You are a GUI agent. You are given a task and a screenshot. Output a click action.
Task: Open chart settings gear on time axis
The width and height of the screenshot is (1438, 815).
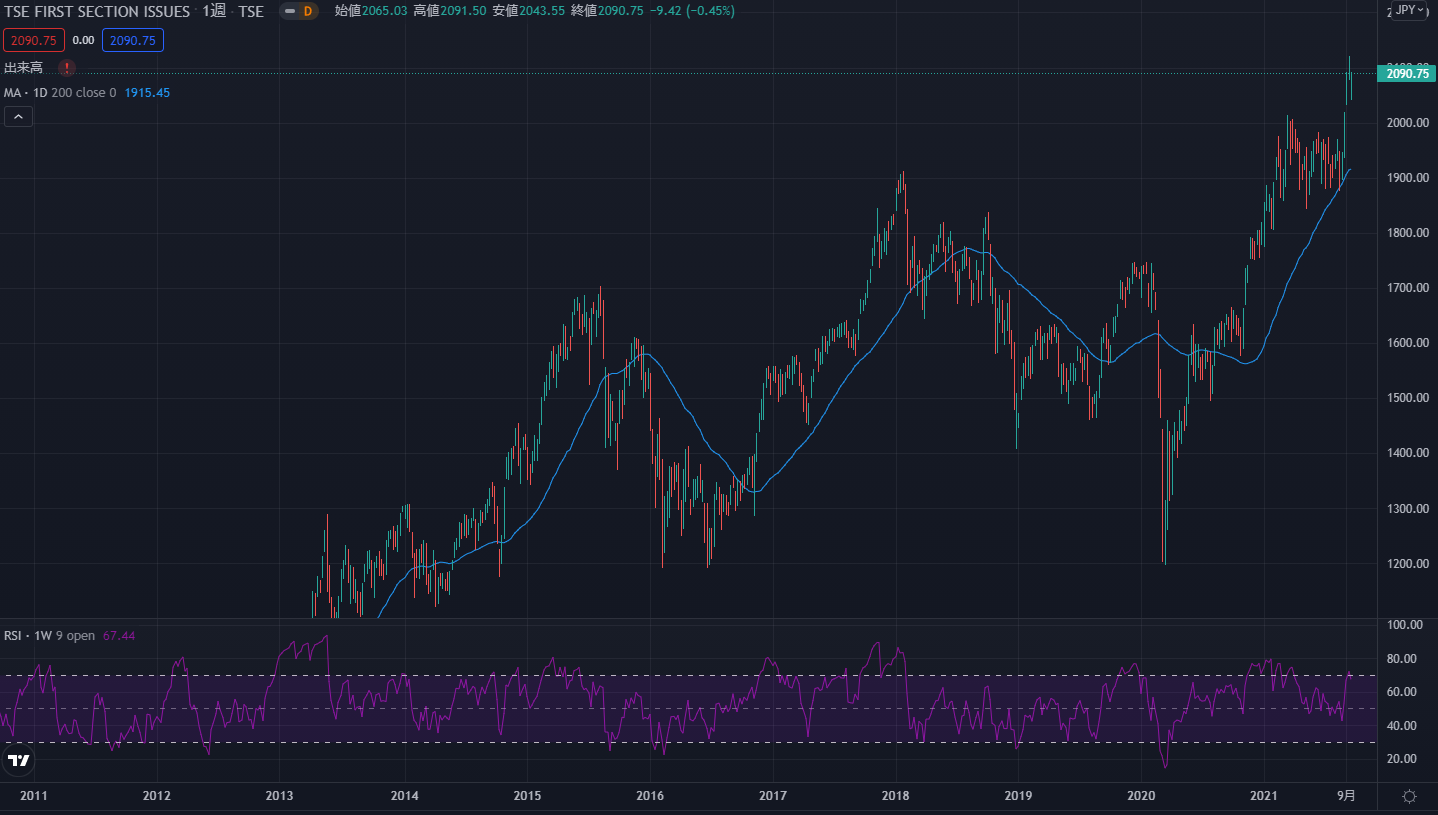click(x=1409, y=796)
